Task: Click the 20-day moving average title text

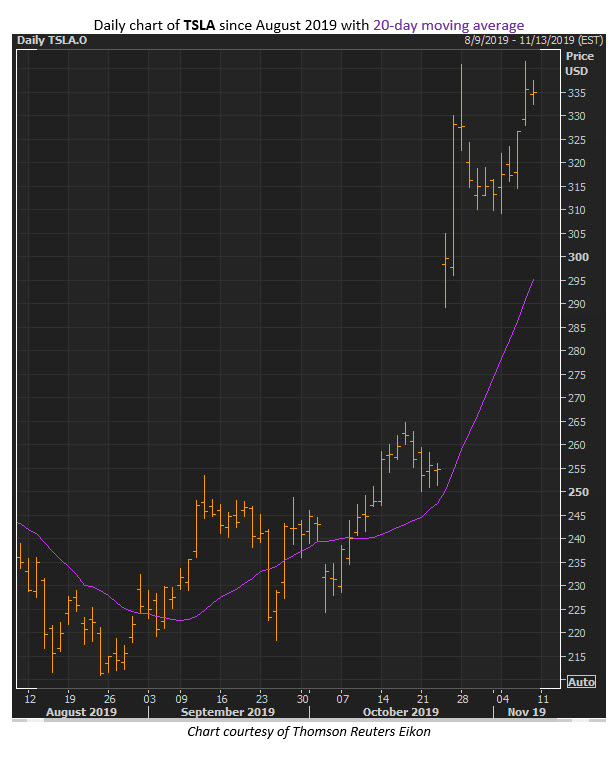Action: click(x=448, y=25)
